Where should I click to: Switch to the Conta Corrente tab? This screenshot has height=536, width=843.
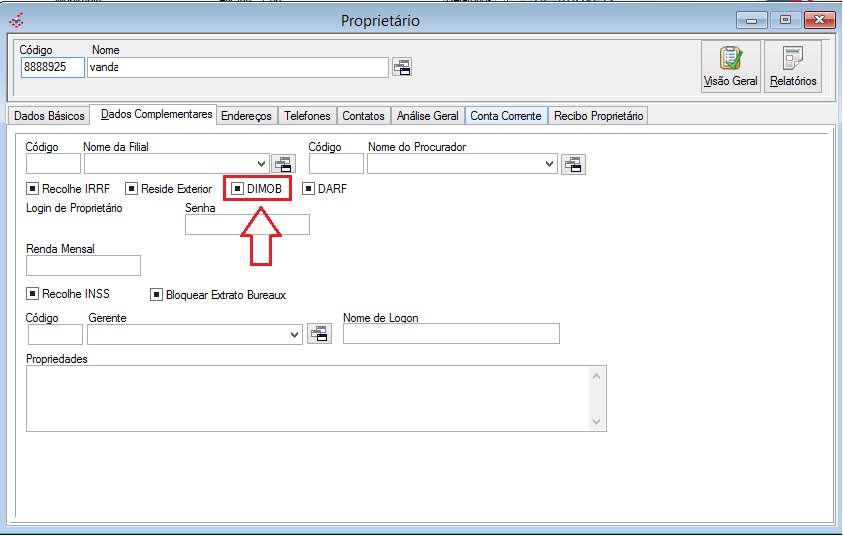point(506,116)
